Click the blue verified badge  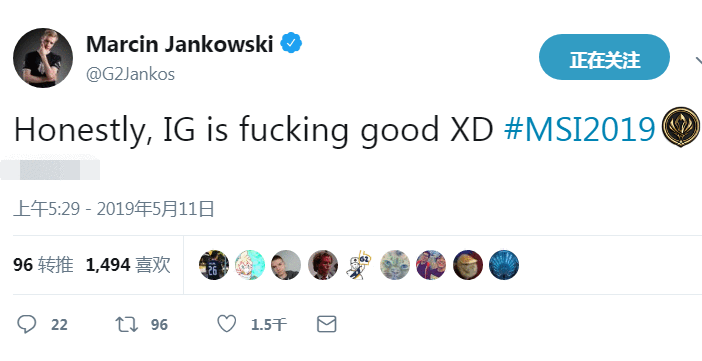coord(291,43)
